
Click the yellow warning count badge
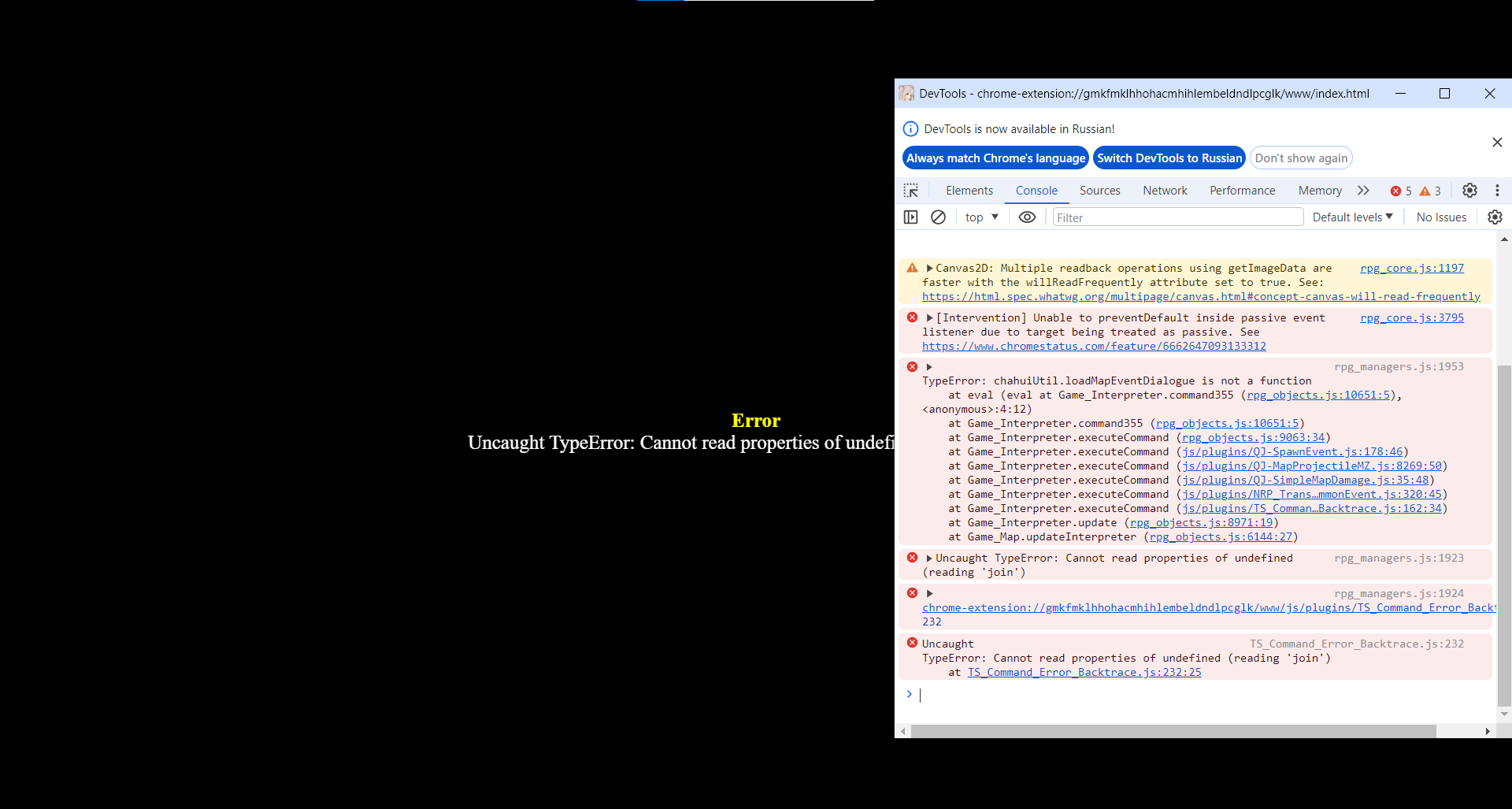click(1430, 191)
